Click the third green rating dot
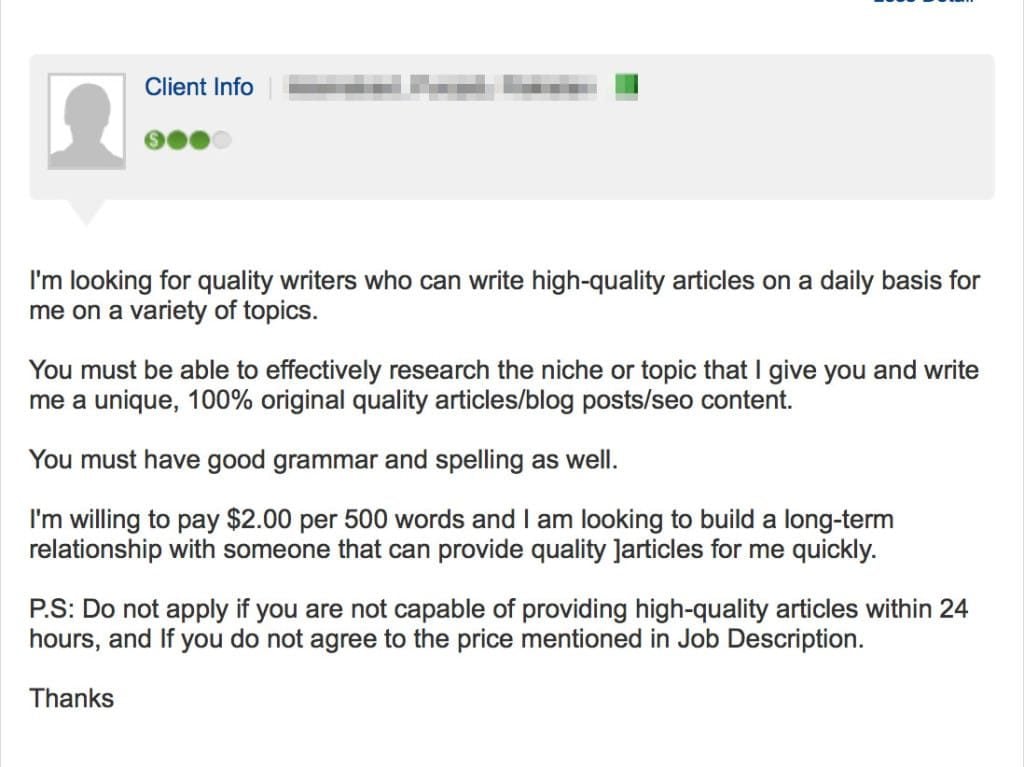 (199, 141)
